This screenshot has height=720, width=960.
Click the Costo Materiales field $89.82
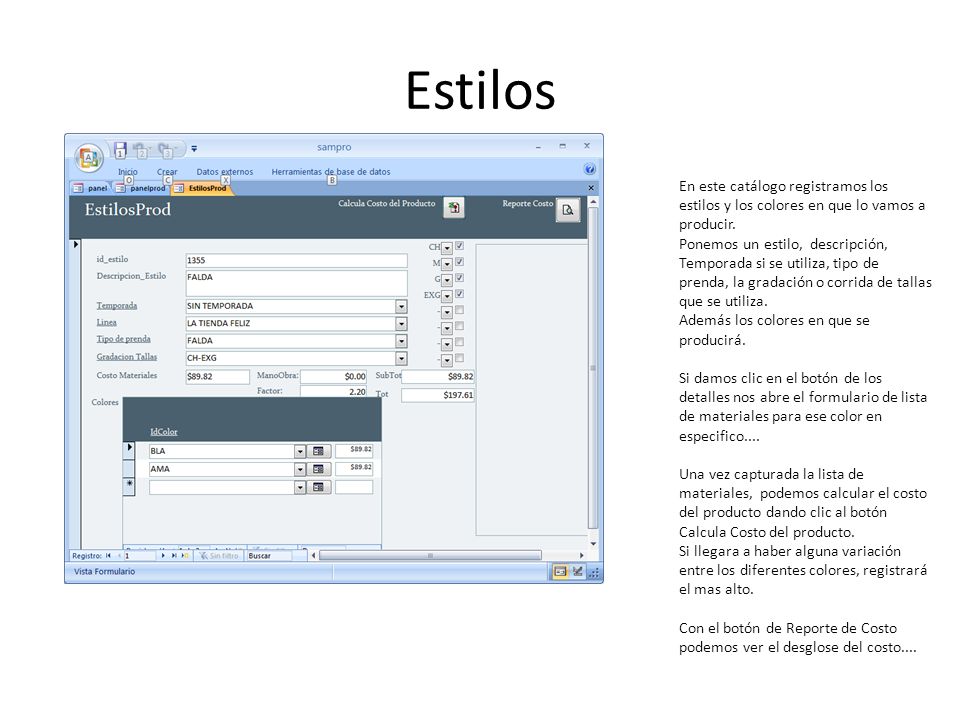217,377
